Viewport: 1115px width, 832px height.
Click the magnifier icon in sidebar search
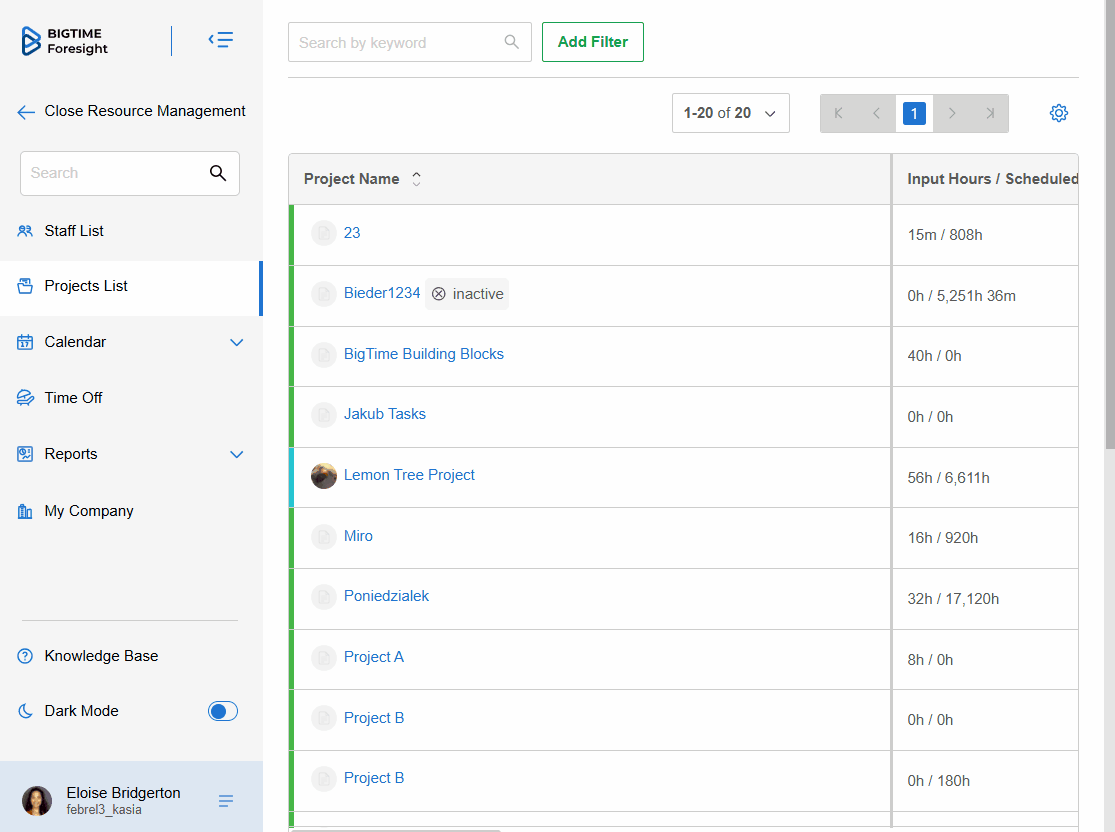pyautogui.click(x=218, y=173)
